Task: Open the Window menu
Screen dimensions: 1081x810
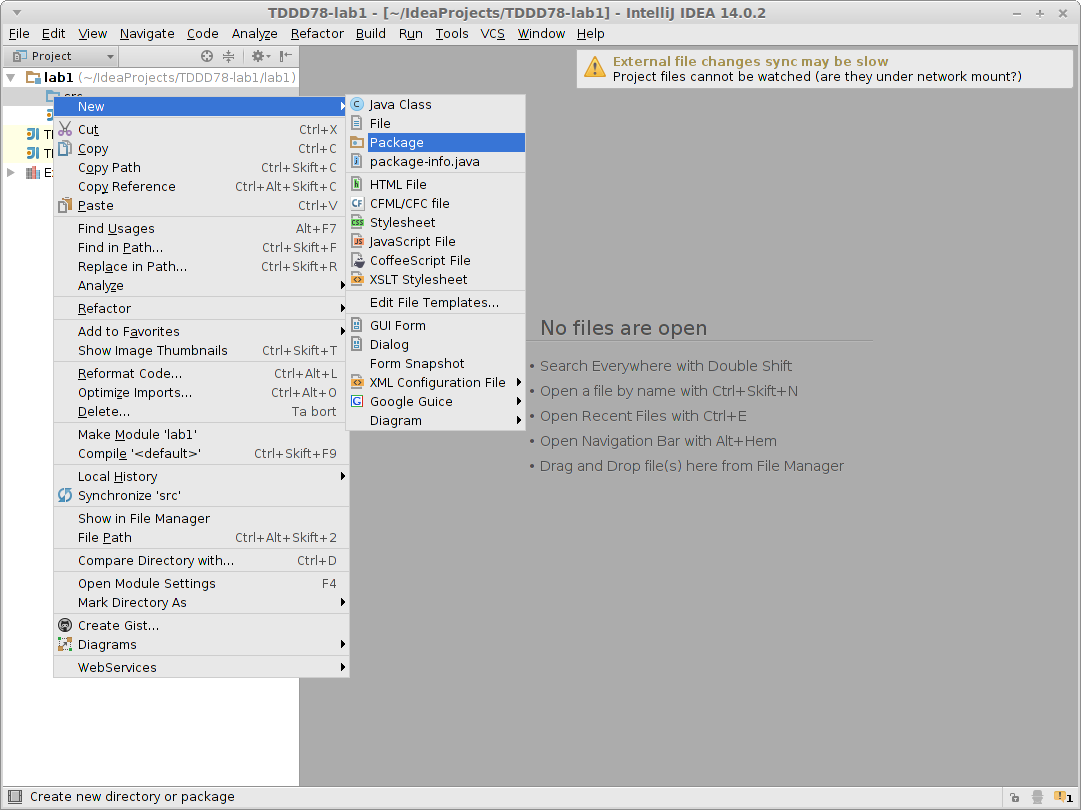Action: click(541, 34)
